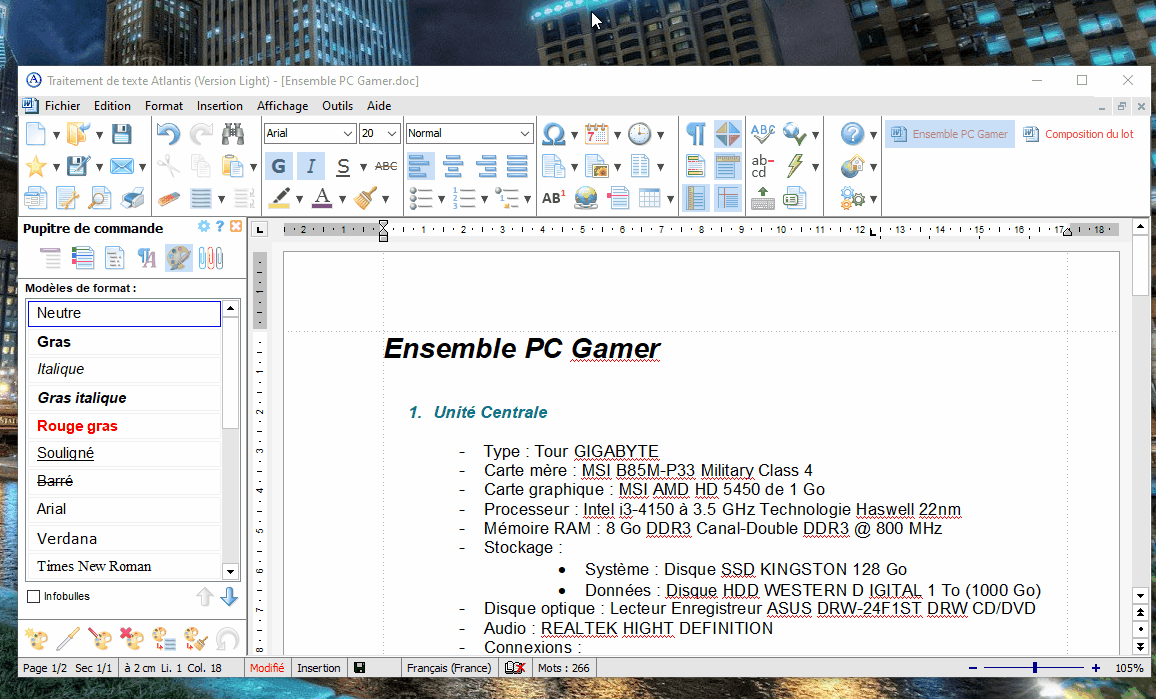
Task: Enable the Infobulles checkbox
Action: 33,597
